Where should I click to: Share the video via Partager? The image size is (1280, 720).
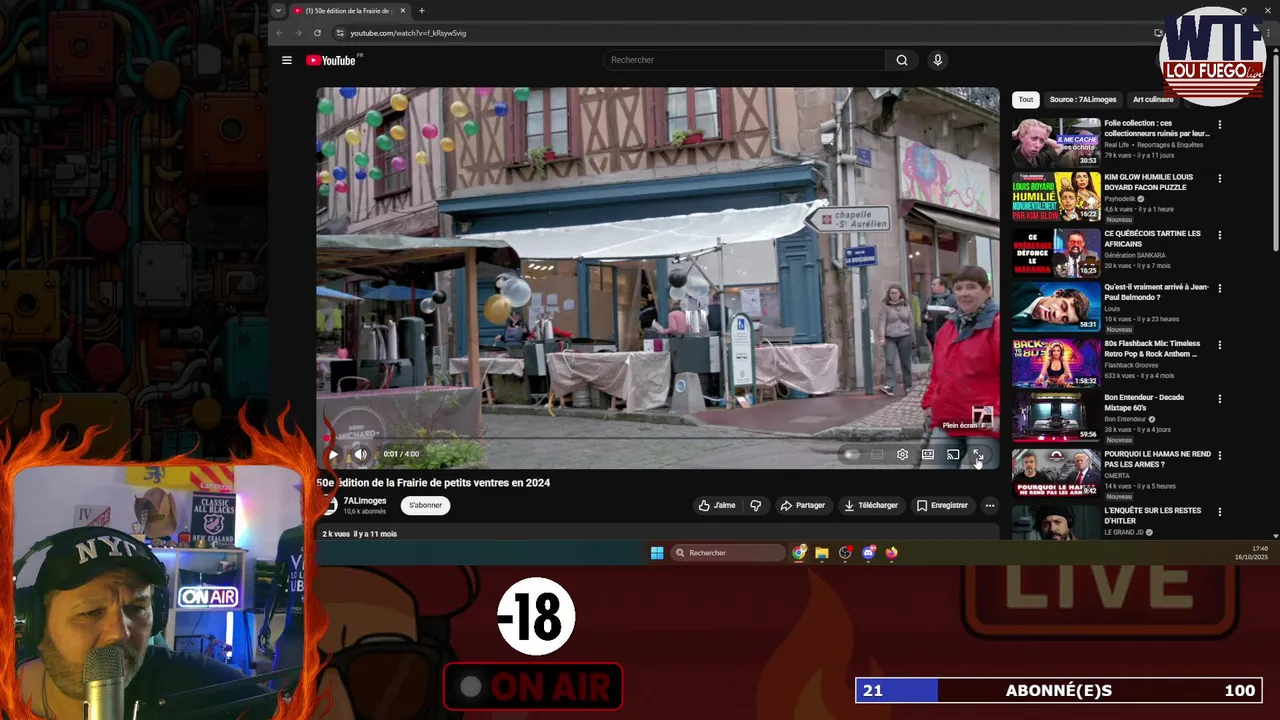tap(803, 505)
